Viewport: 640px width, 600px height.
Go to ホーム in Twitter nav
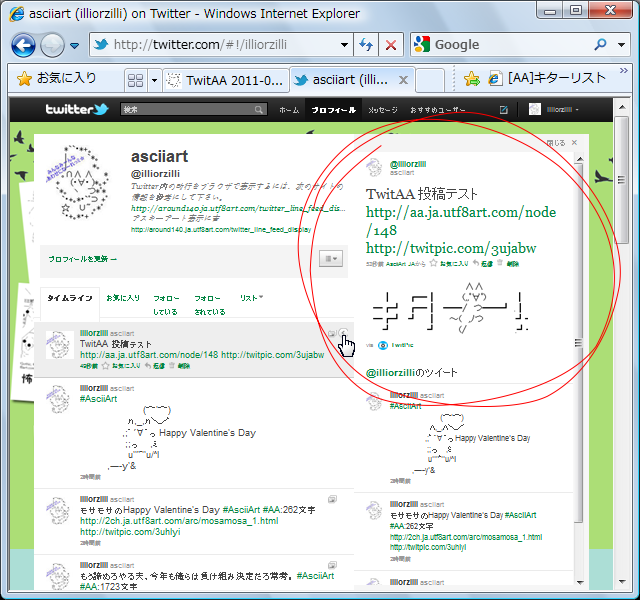pos(289,110)
